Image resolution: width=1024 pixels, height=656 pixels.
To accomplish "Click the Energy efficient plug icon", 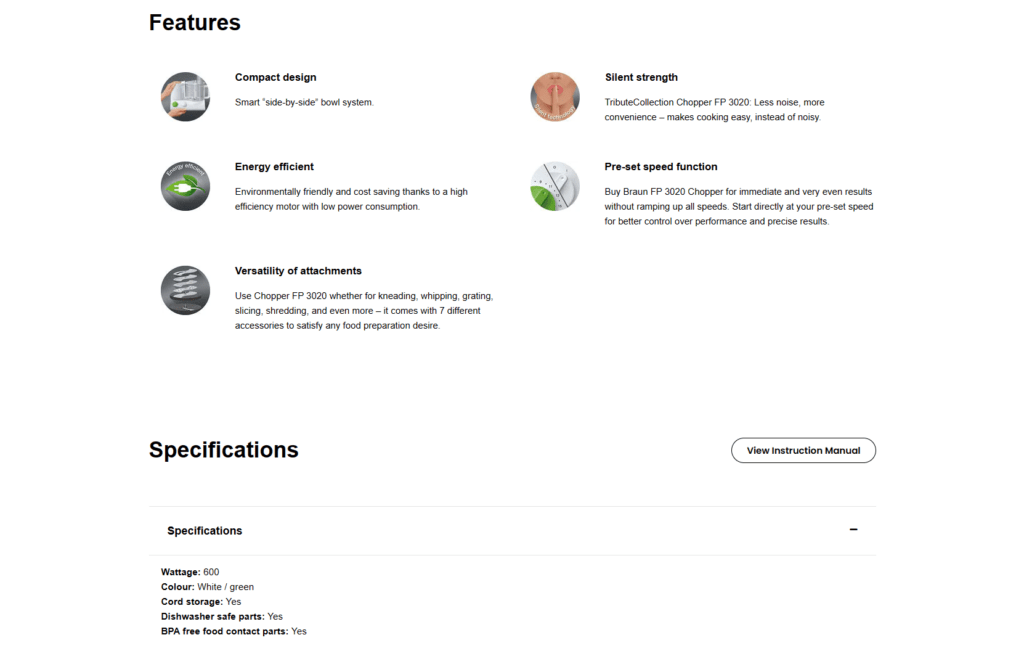I will [x=185, y=186].
